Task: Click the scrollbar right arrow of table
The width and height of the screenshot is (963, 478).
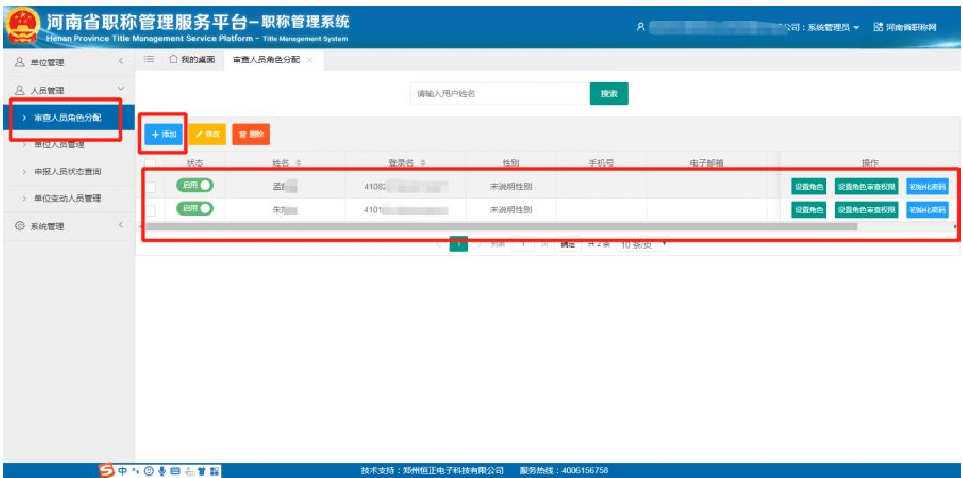Action: coord(954,226)
